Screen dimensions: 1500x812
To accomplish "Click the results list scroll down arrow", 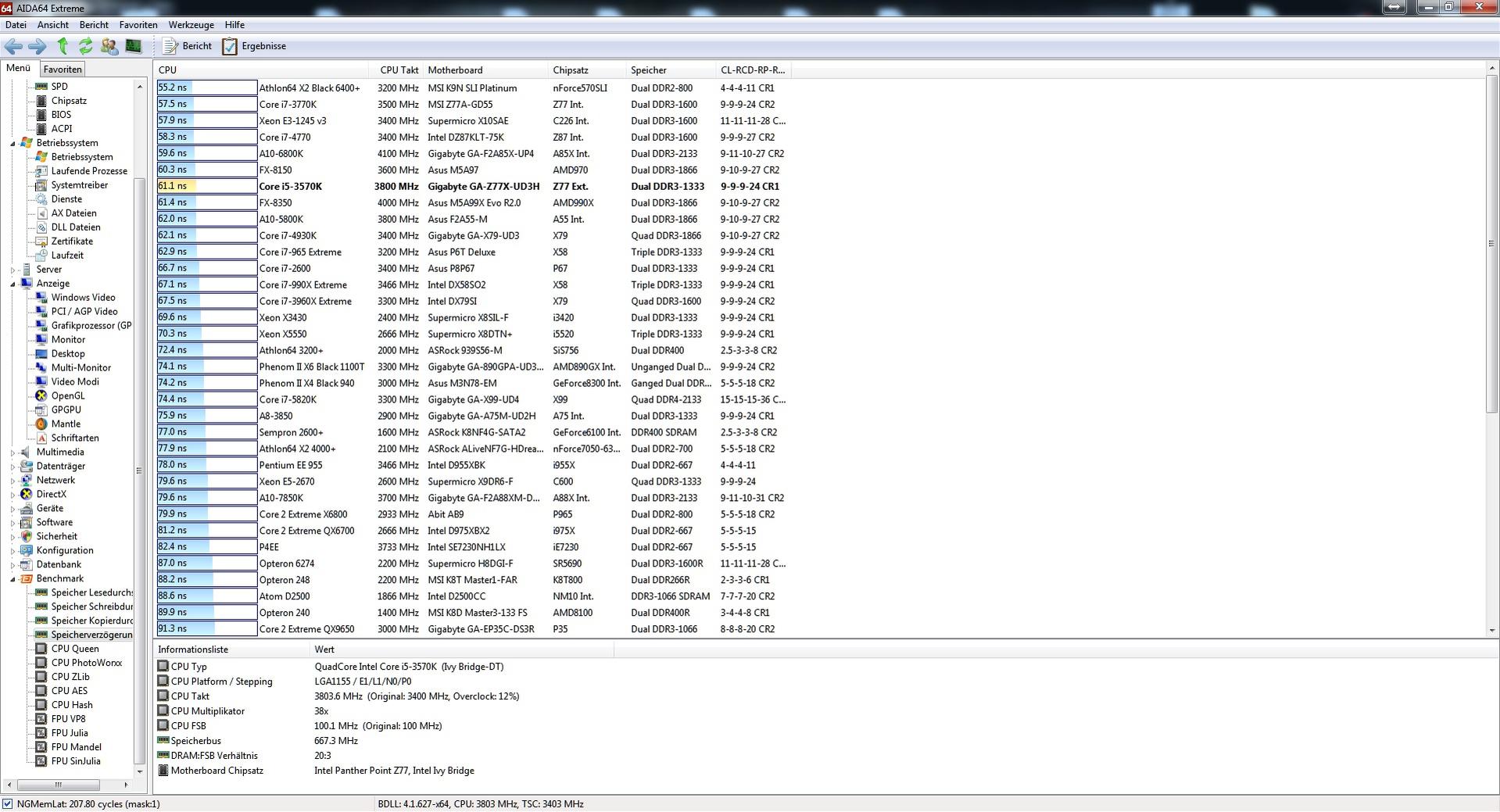I will (1492, 630).
